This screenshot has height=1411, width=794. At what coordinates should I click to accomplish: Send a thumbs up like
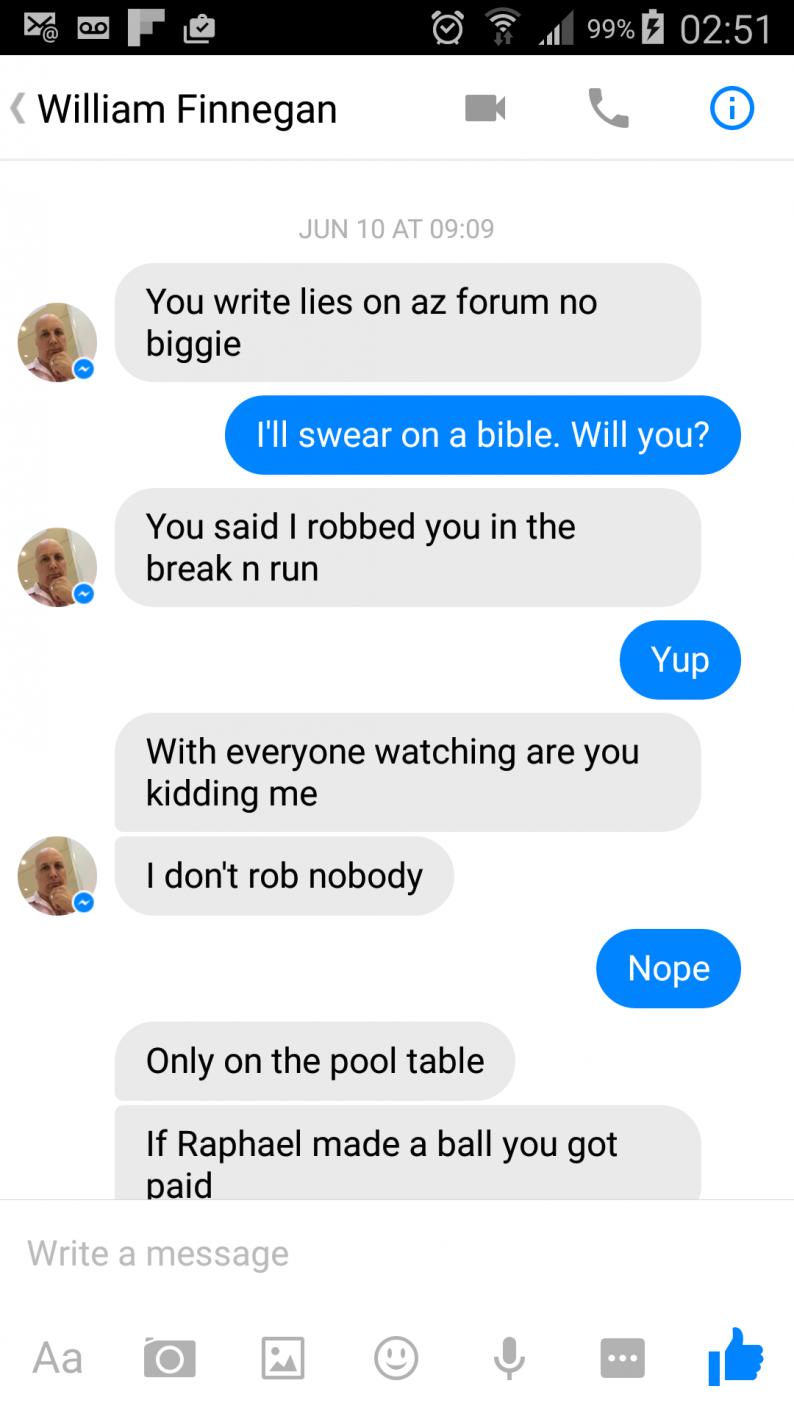(x=735, y=1356)
